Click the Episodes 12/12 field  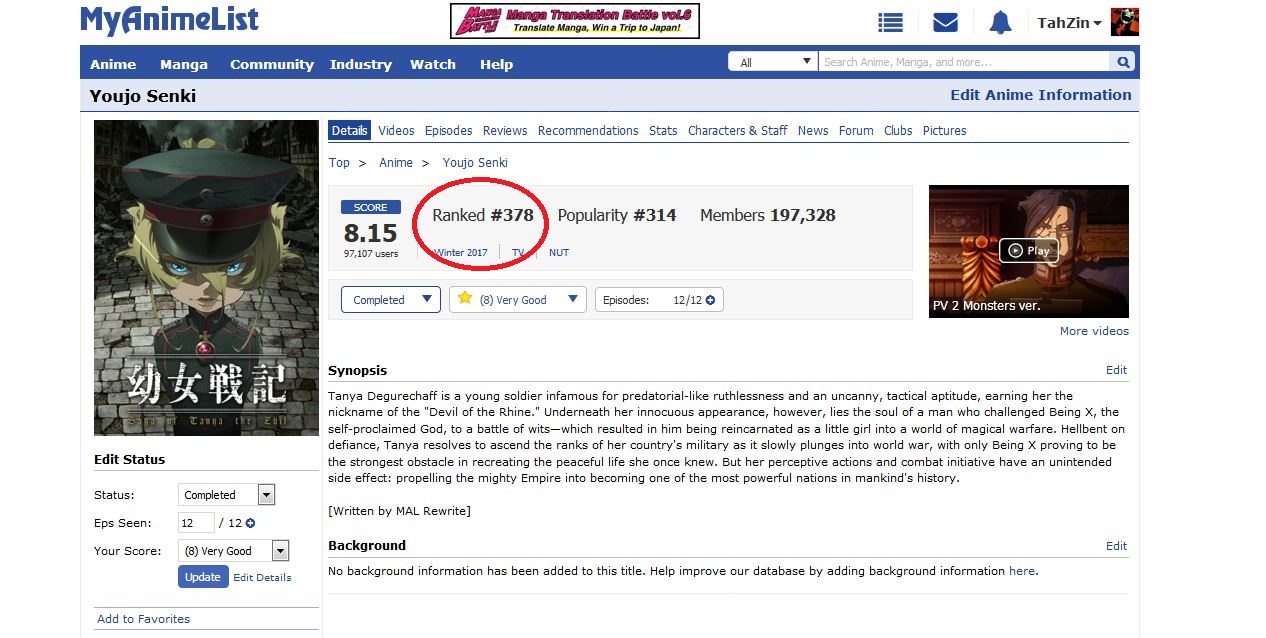pos(659,300)
